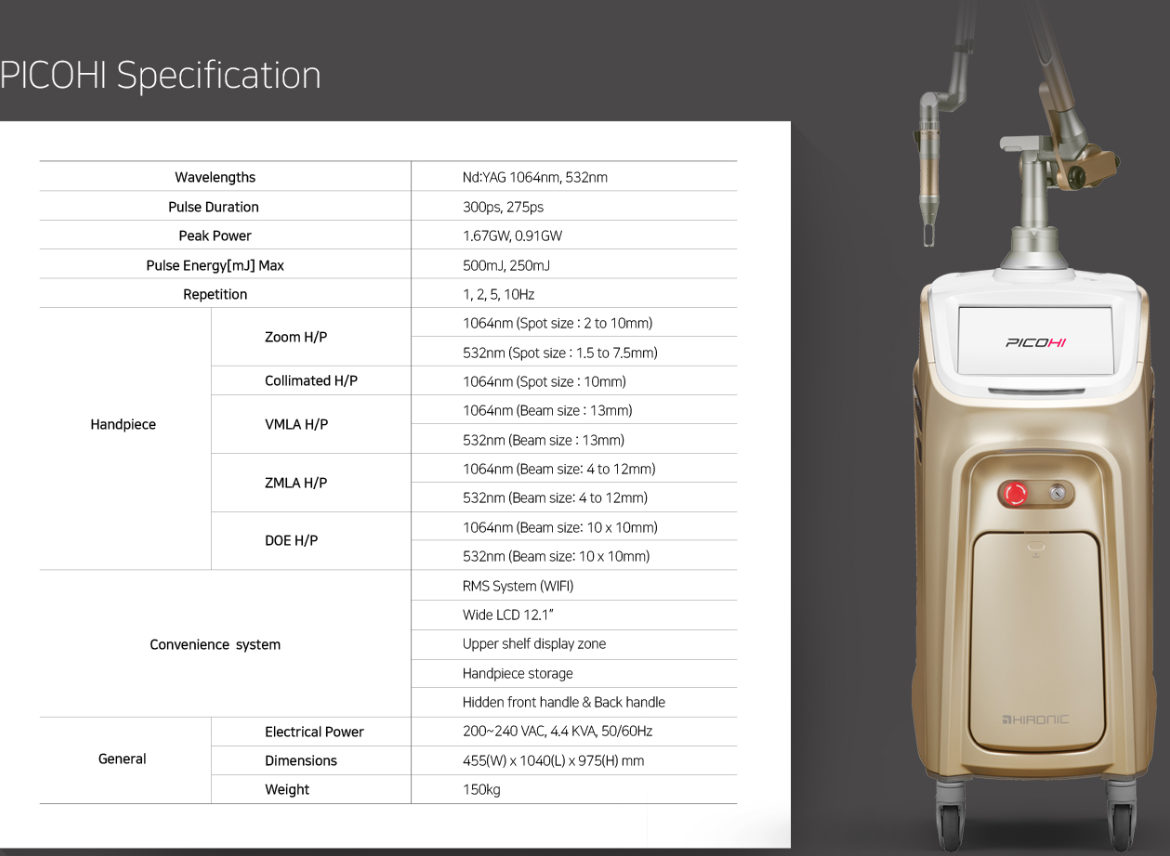Select the Electrical Power label
The image size is (1170, 856).
[x=314, y=732]
